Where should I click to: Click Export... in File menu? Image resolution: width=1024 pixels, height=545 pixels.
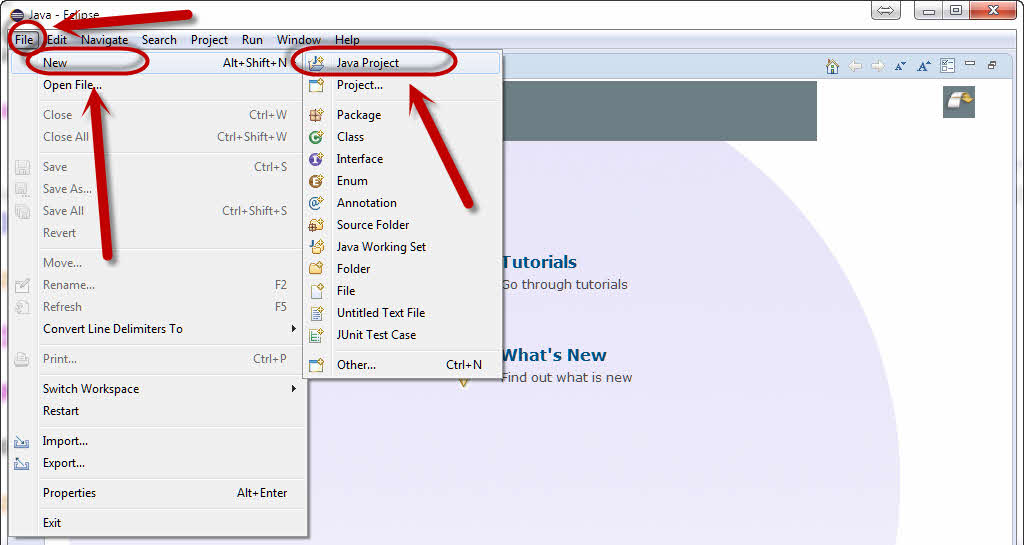click(64, 463)
